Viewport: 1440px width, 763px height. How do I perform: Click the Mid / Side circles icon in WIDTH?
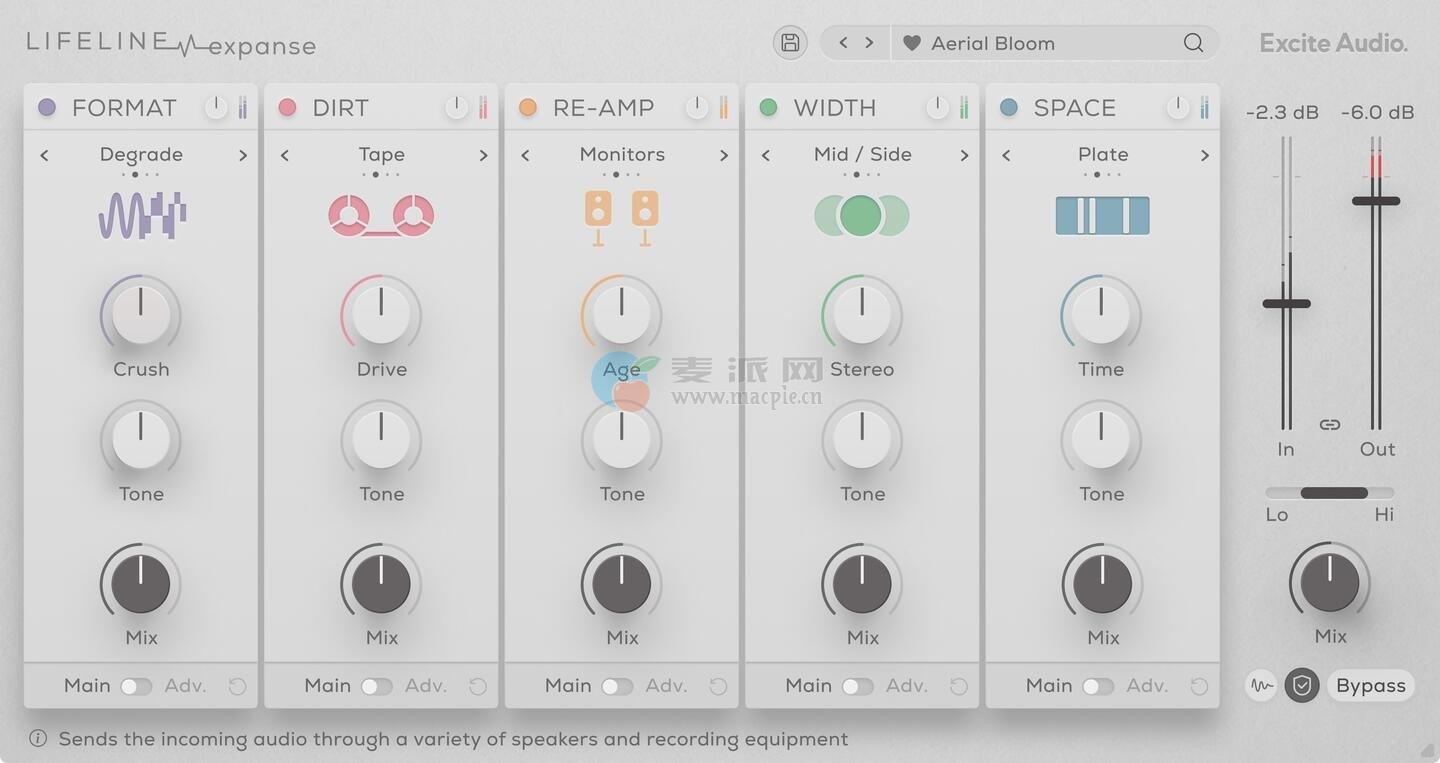coord(861,215)
